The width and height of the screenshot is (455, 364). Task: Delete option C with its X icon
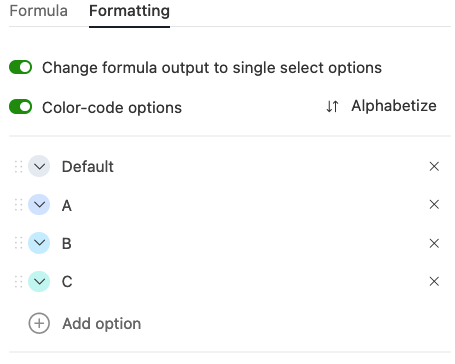434,282
